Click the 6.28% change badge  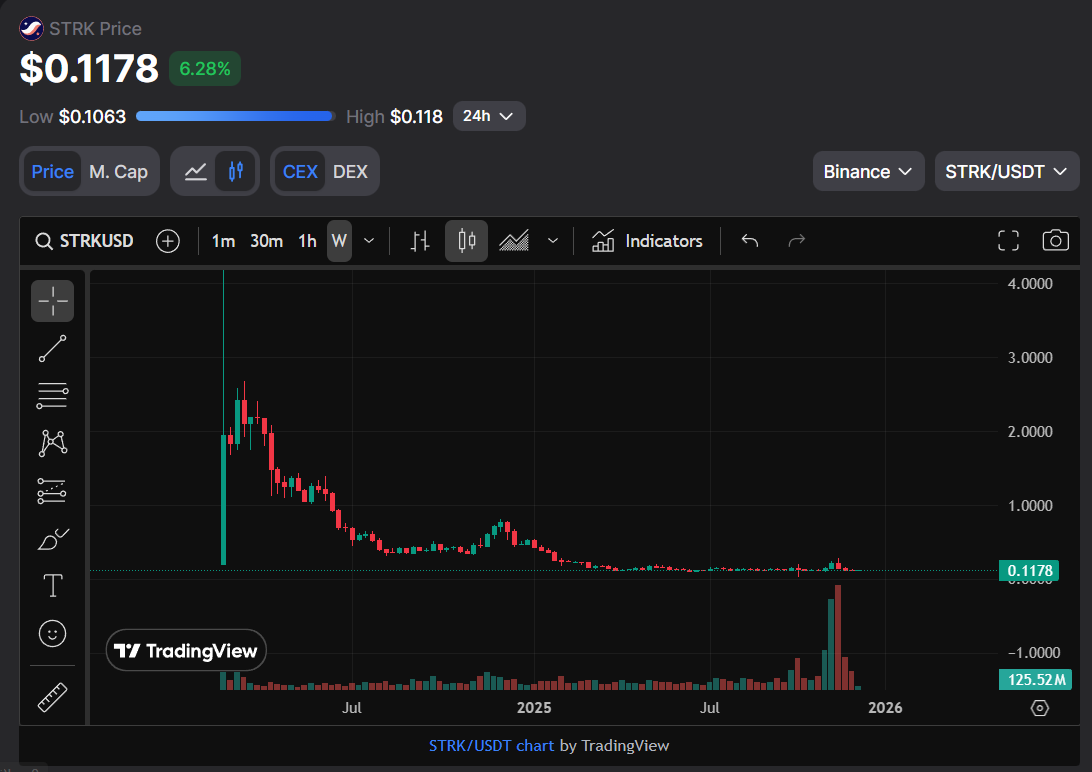pos(205,69)
